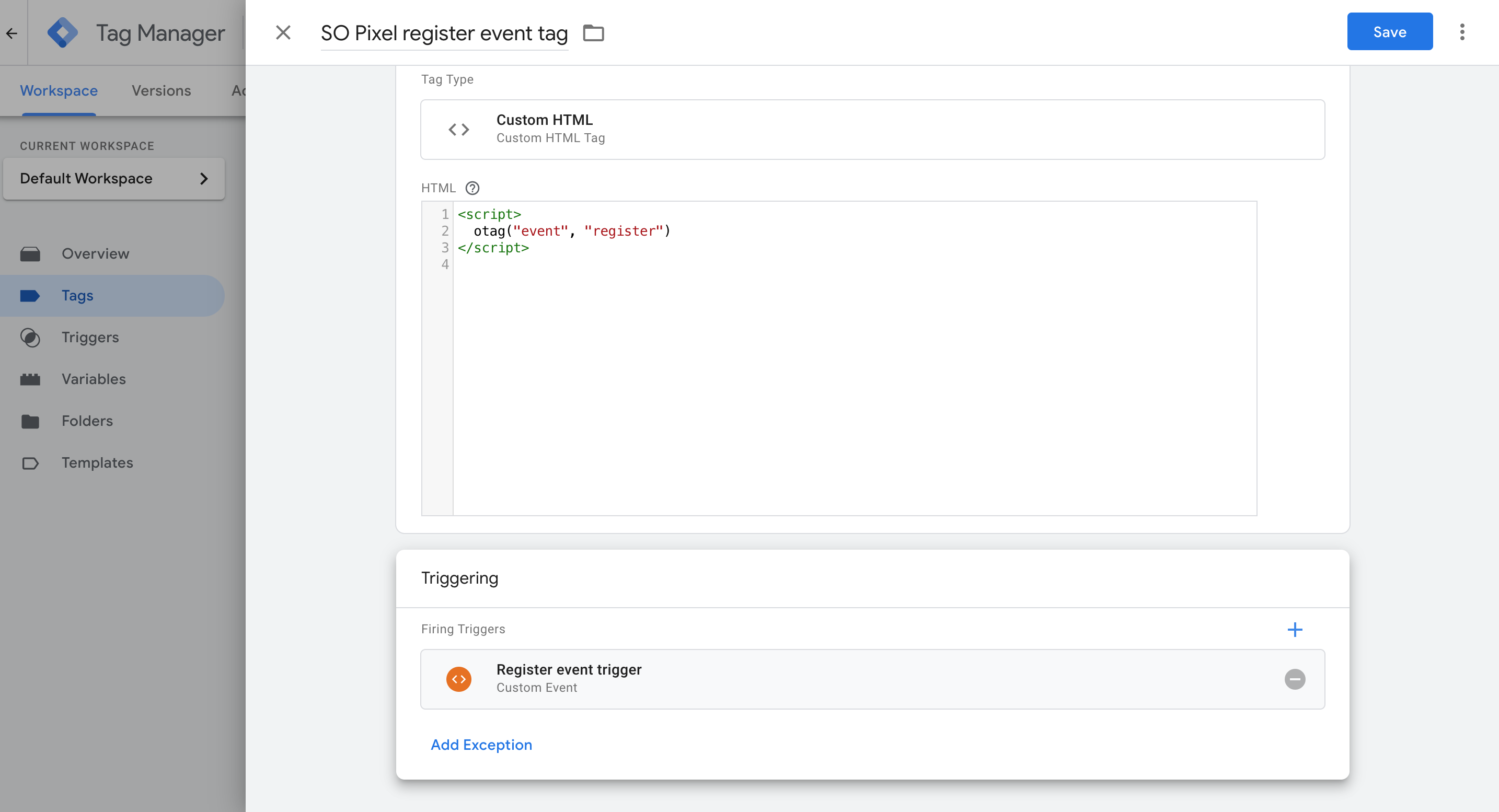Open the three-dot more actions menu
The width and height of the screenshot is (1499, 812).
pyautogui.click(x=1462, y=32)
